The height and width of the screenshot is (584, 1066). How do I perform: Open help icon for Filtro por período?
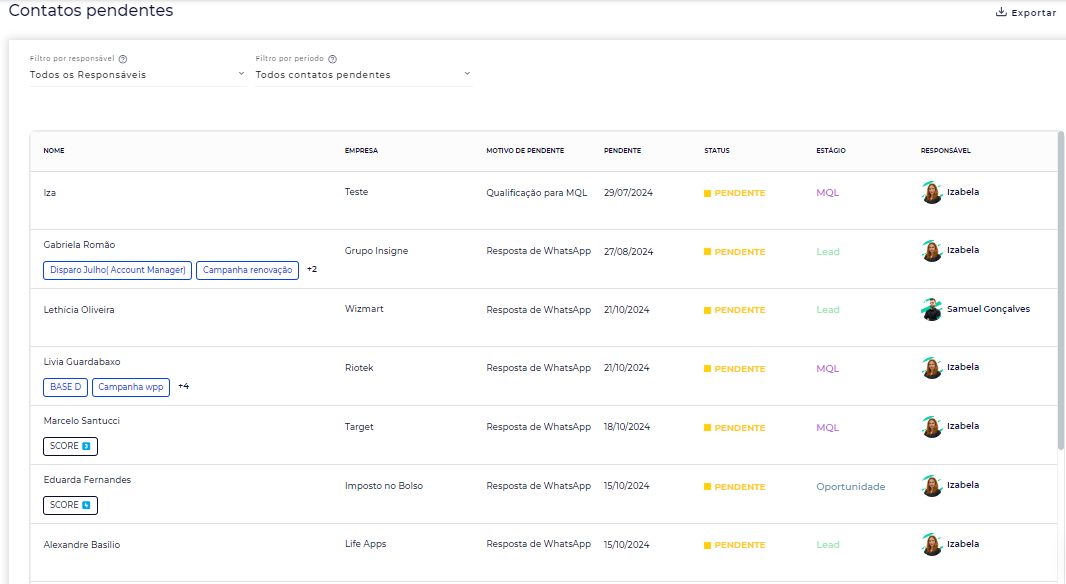point(332,59)
